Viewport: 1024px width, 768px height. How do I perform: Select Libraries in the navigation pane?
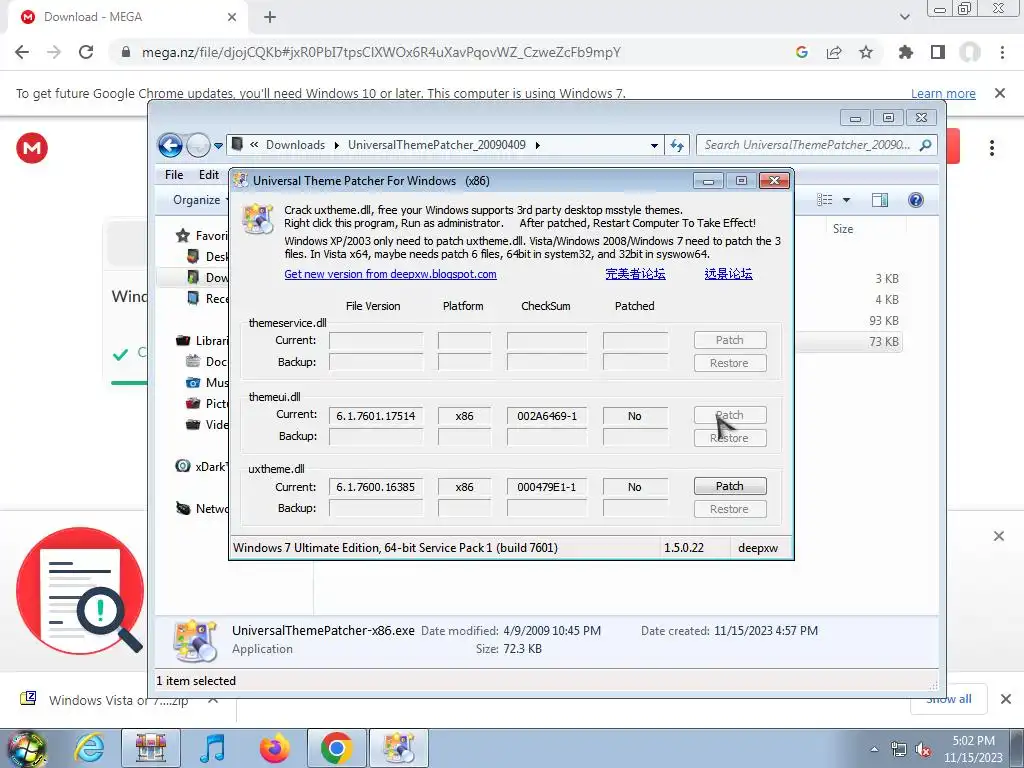point(202,340)
